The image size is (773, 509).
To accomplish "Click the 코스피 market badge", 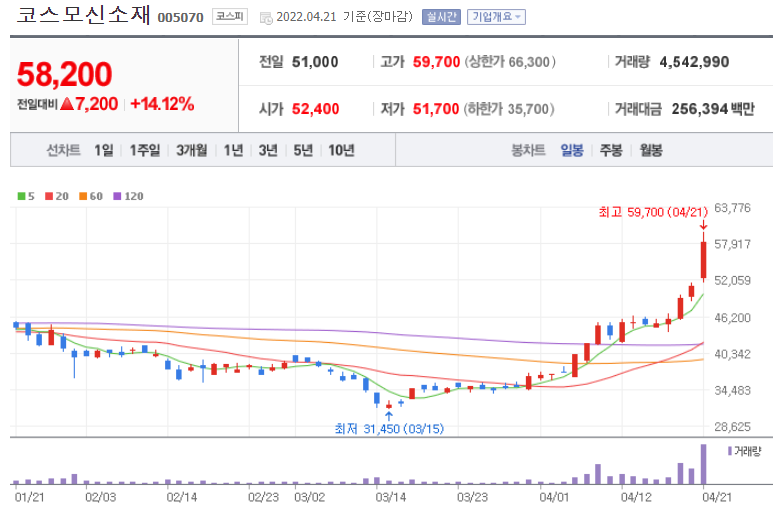I will click(230, 17).
